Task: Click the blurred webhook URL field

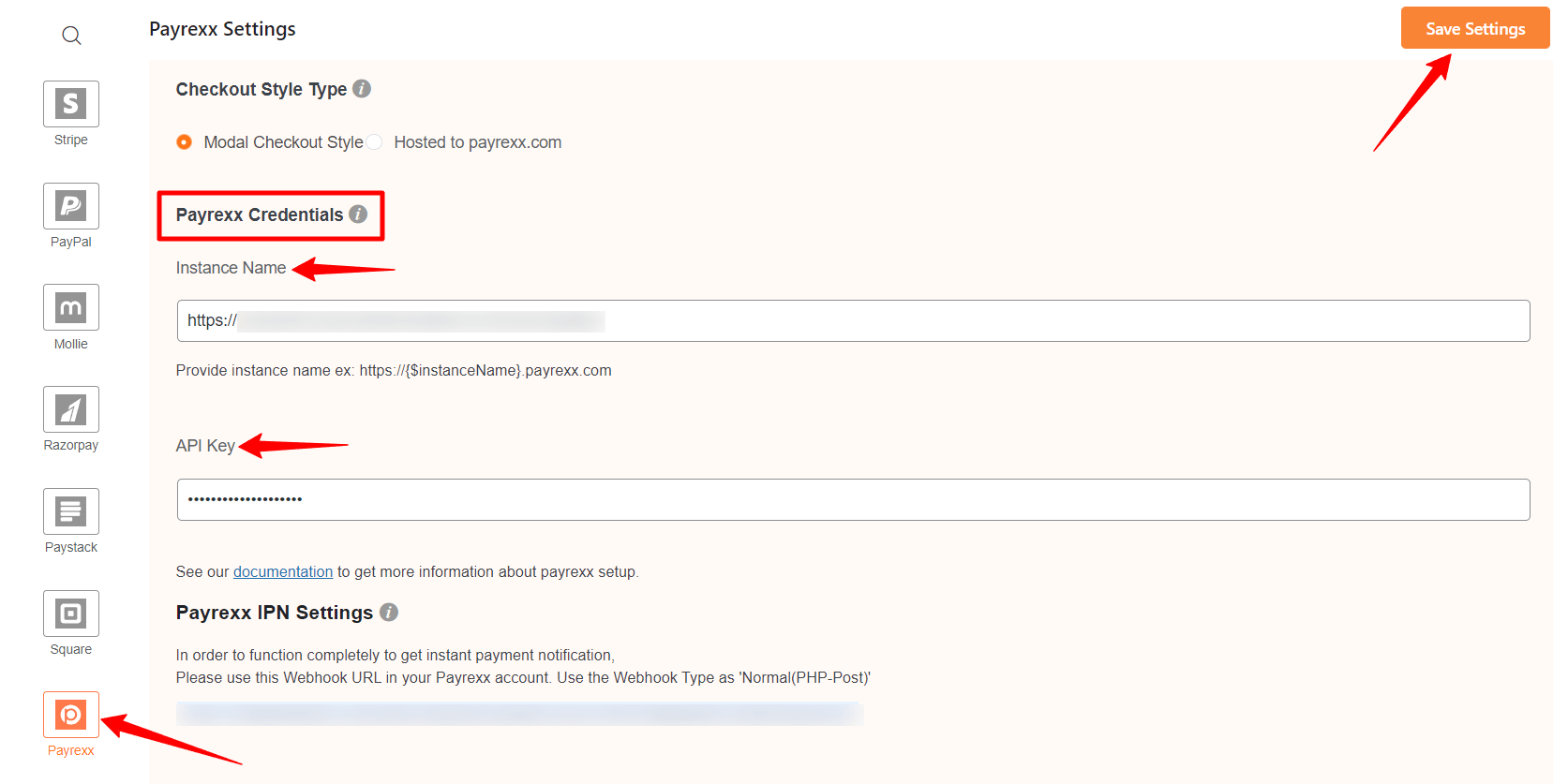Action: pyautogui.click(x=519, y=714)
